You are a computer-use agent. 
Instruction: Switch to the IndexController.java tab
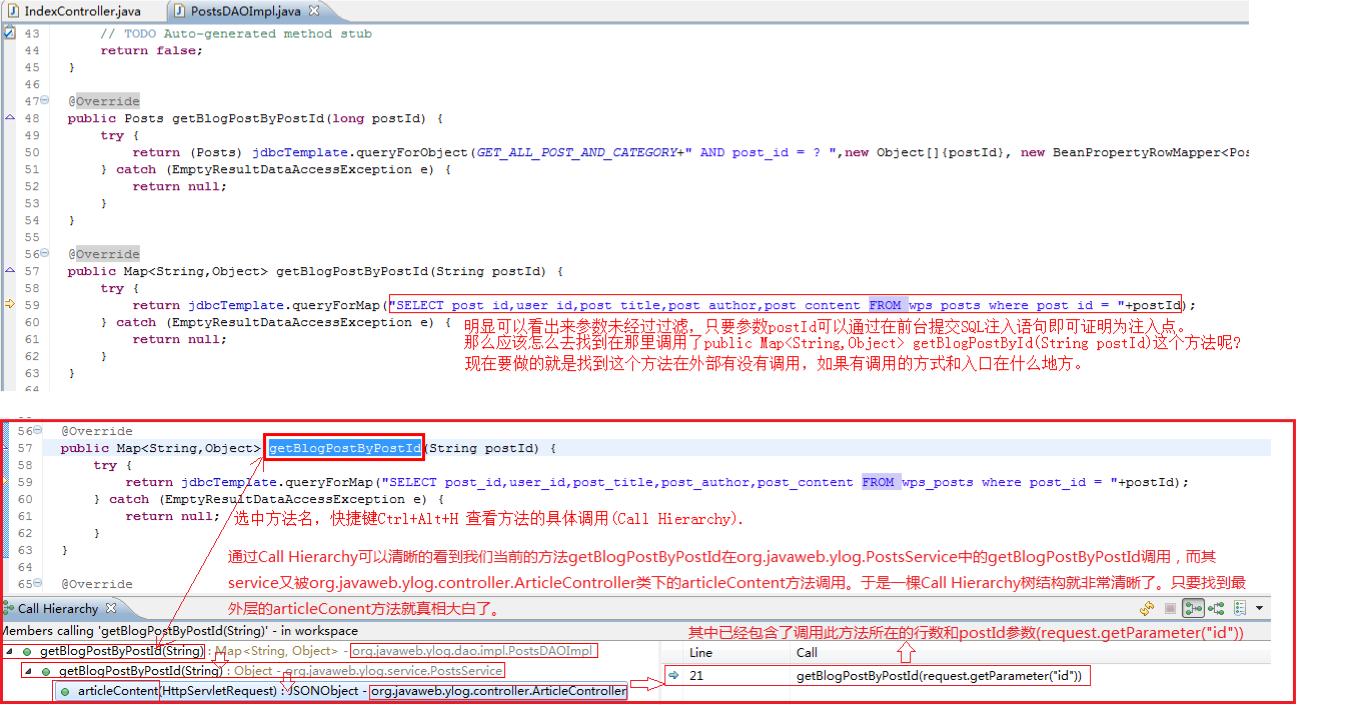[82, 11]
